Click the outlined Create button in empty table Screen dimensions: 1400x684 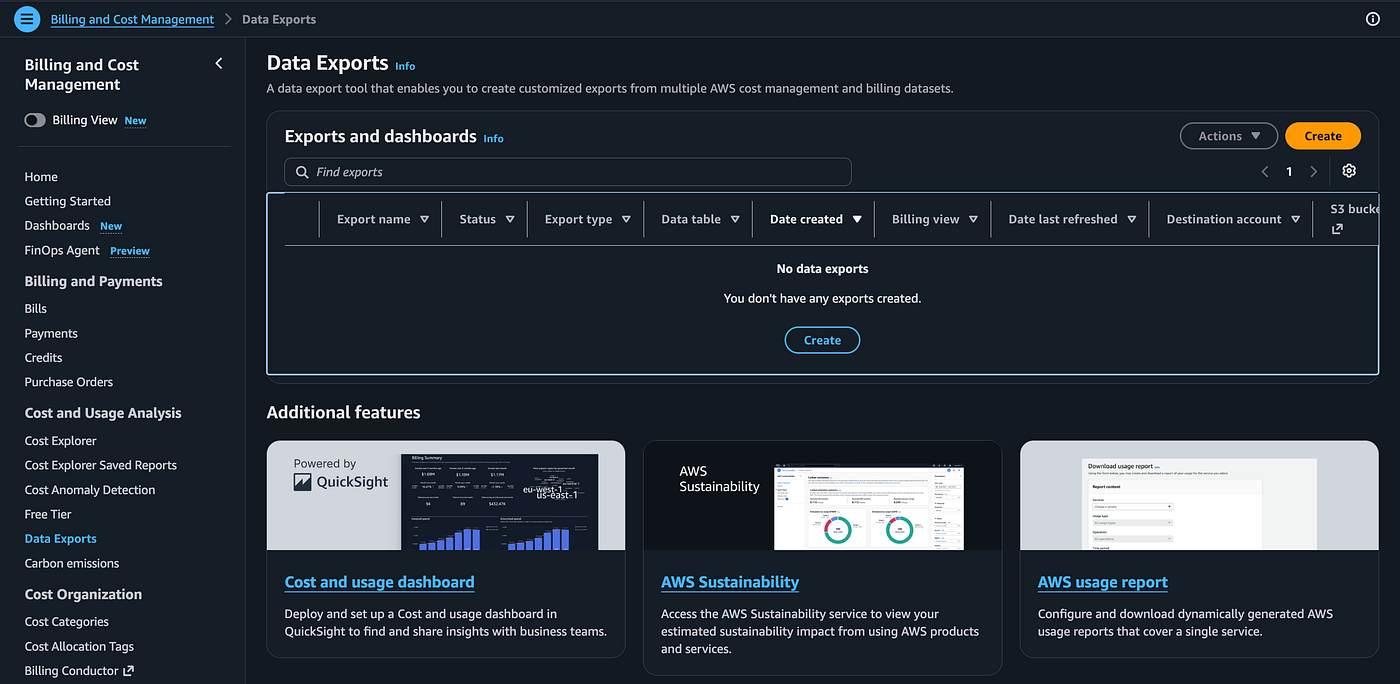coord(822,340)
